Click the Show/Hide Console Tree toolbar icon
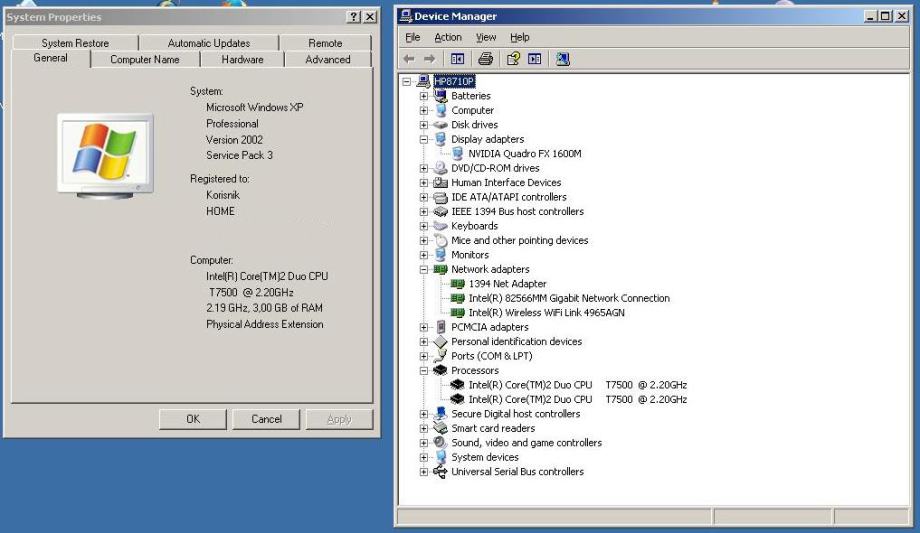This screenshot has height=533, width=920. [458, 59]
